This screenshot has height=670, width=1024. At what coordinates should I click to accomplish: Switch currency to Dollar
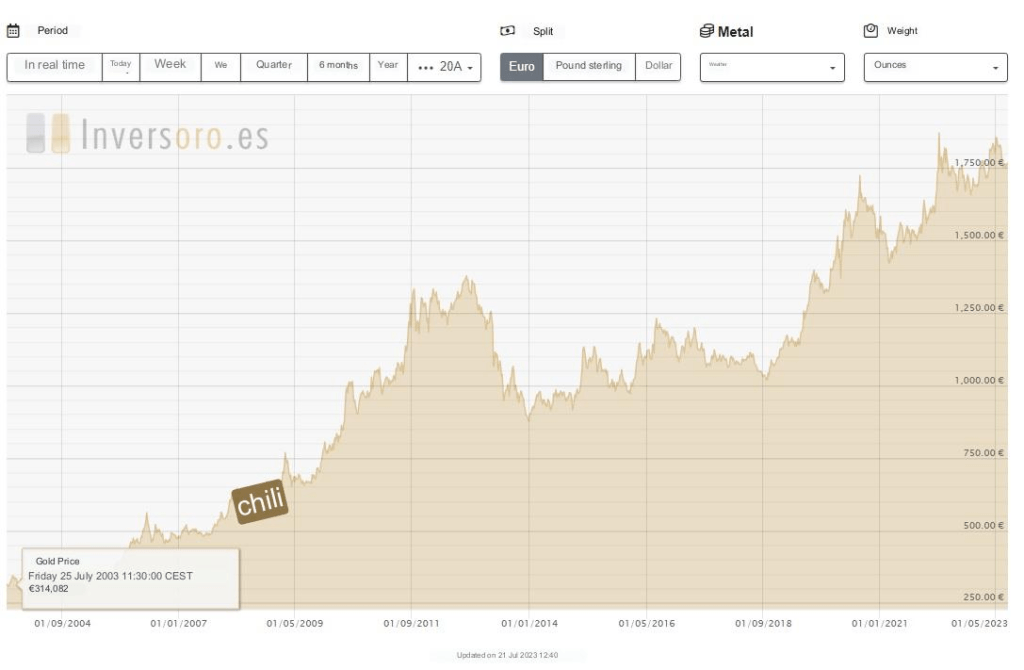click(x=658, y=67)
